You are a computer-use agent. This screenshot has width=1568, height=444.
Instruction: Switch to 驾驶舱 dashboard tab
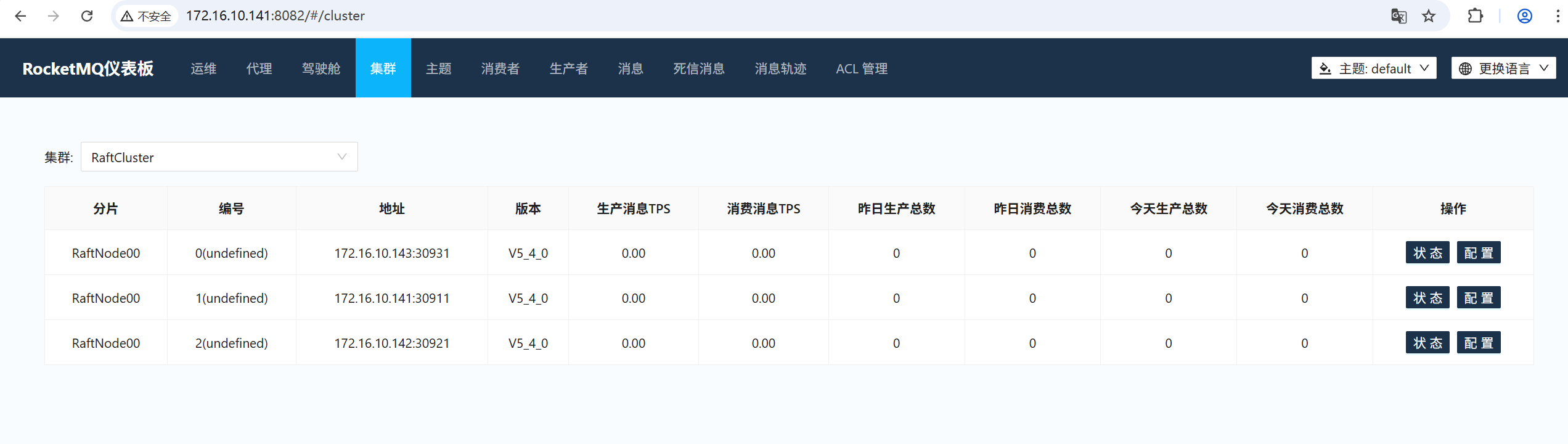pyautogui.click(x=321, y=68)
